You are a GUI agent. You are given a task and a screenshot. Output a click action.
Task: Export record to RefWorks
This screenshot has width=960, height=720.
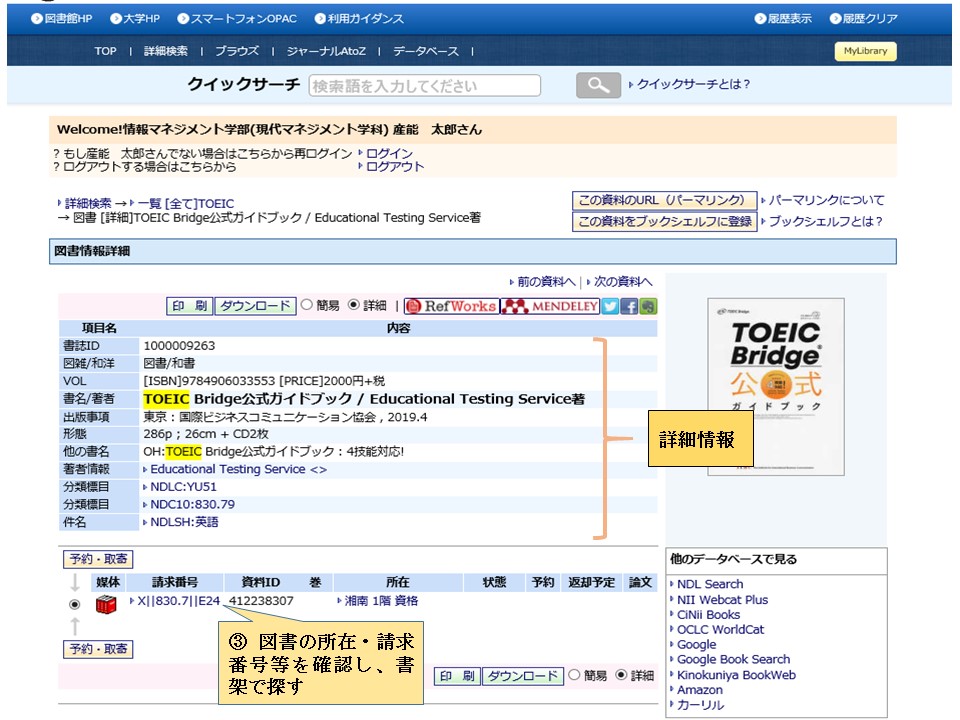452,306
